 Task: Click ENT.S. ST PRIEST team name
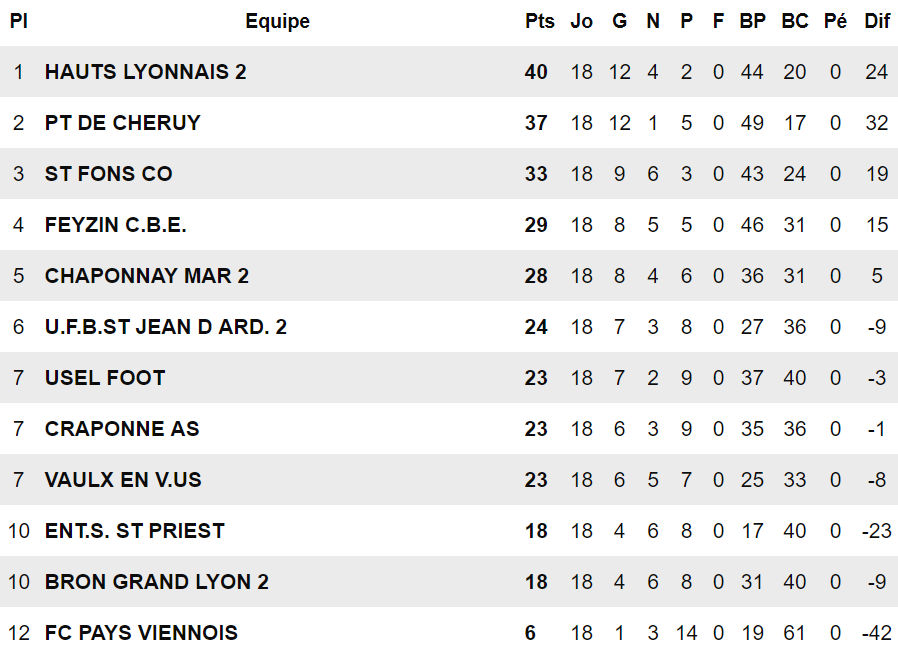134,531
